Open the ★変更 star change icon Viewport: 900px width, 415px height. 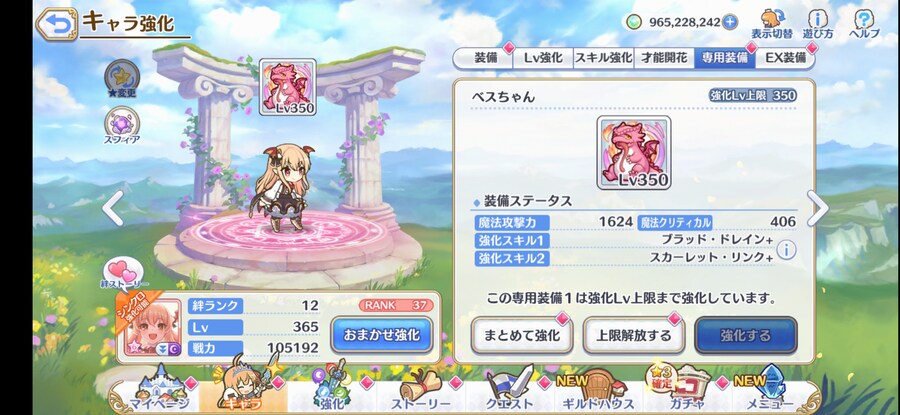[122, 79]
